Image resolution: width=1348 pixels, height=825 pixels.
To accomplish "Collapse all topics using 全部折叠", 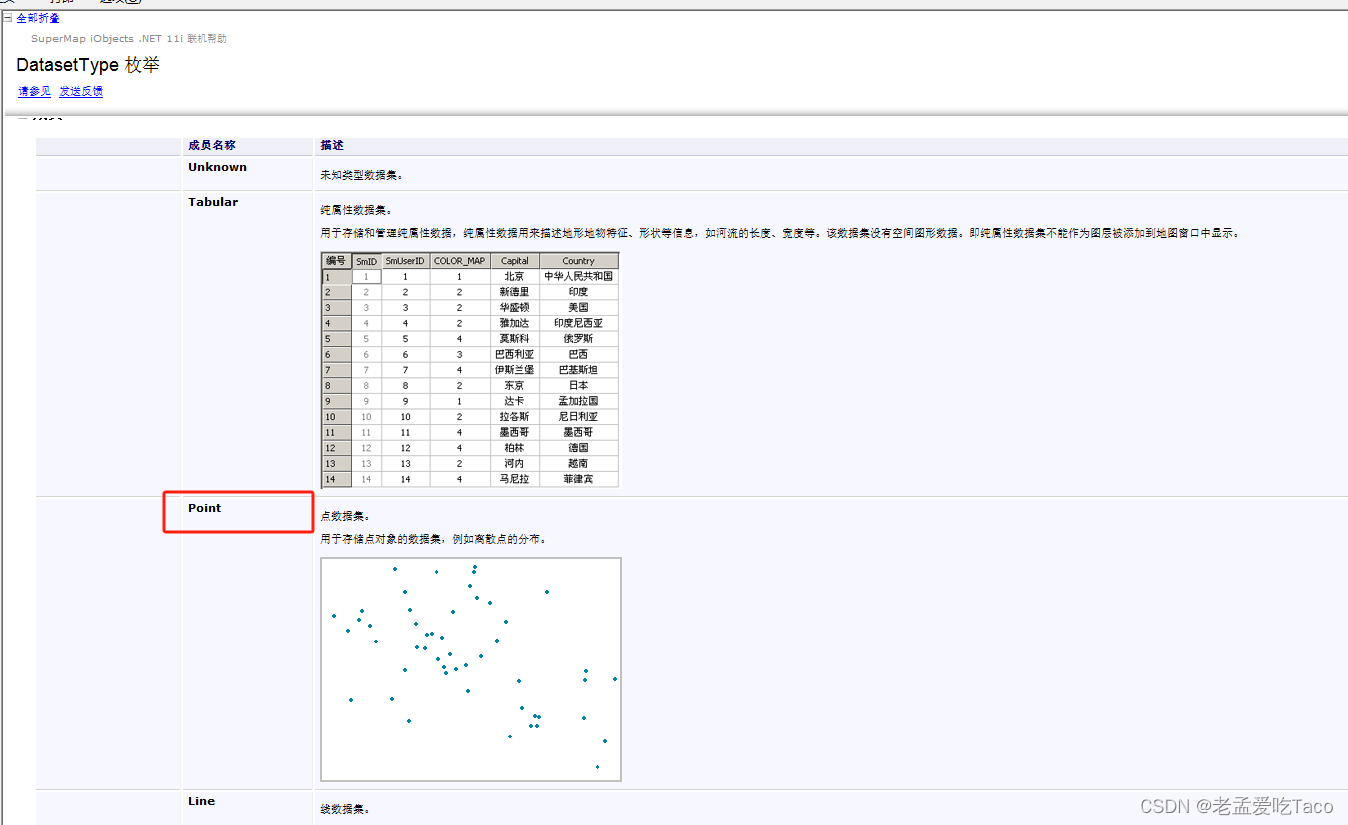I will (x=34, y=17).
